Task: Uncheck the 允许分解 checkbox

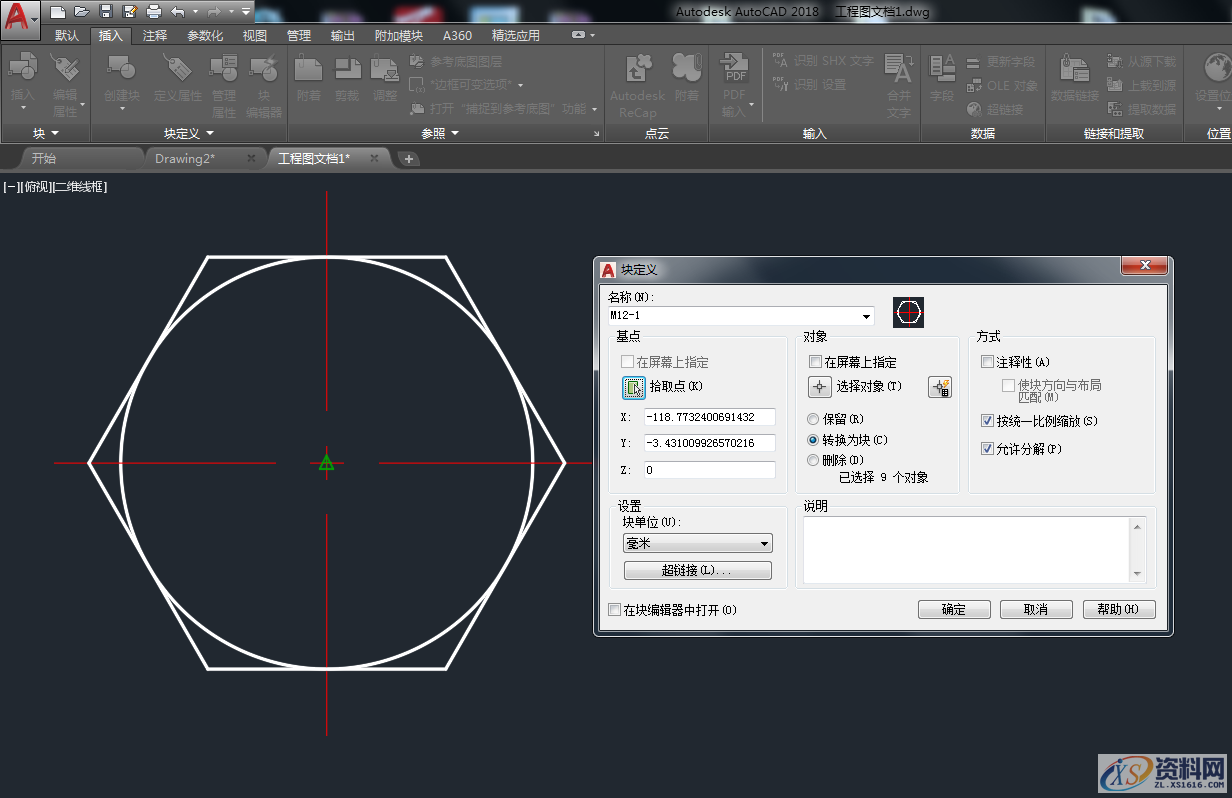Action: pos(989,448)
